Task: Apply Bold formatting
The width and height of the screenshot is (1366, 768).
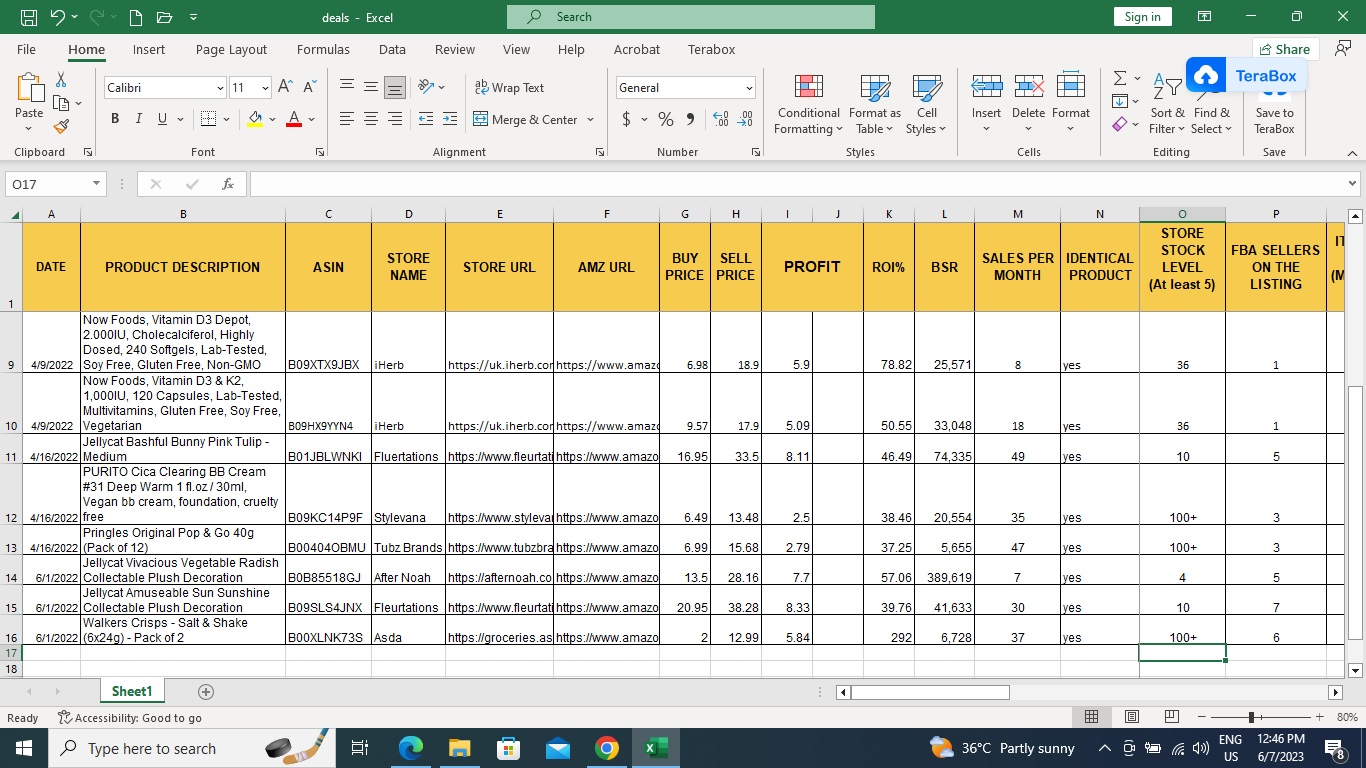Action: (115, 119)
